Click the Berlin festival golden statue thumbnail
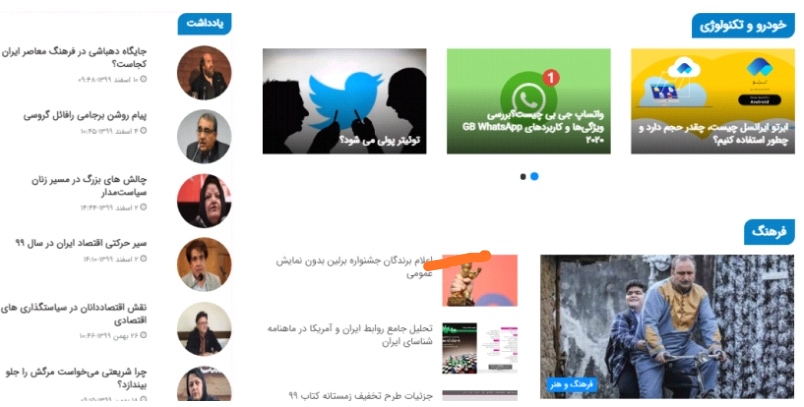 (480, 280)
